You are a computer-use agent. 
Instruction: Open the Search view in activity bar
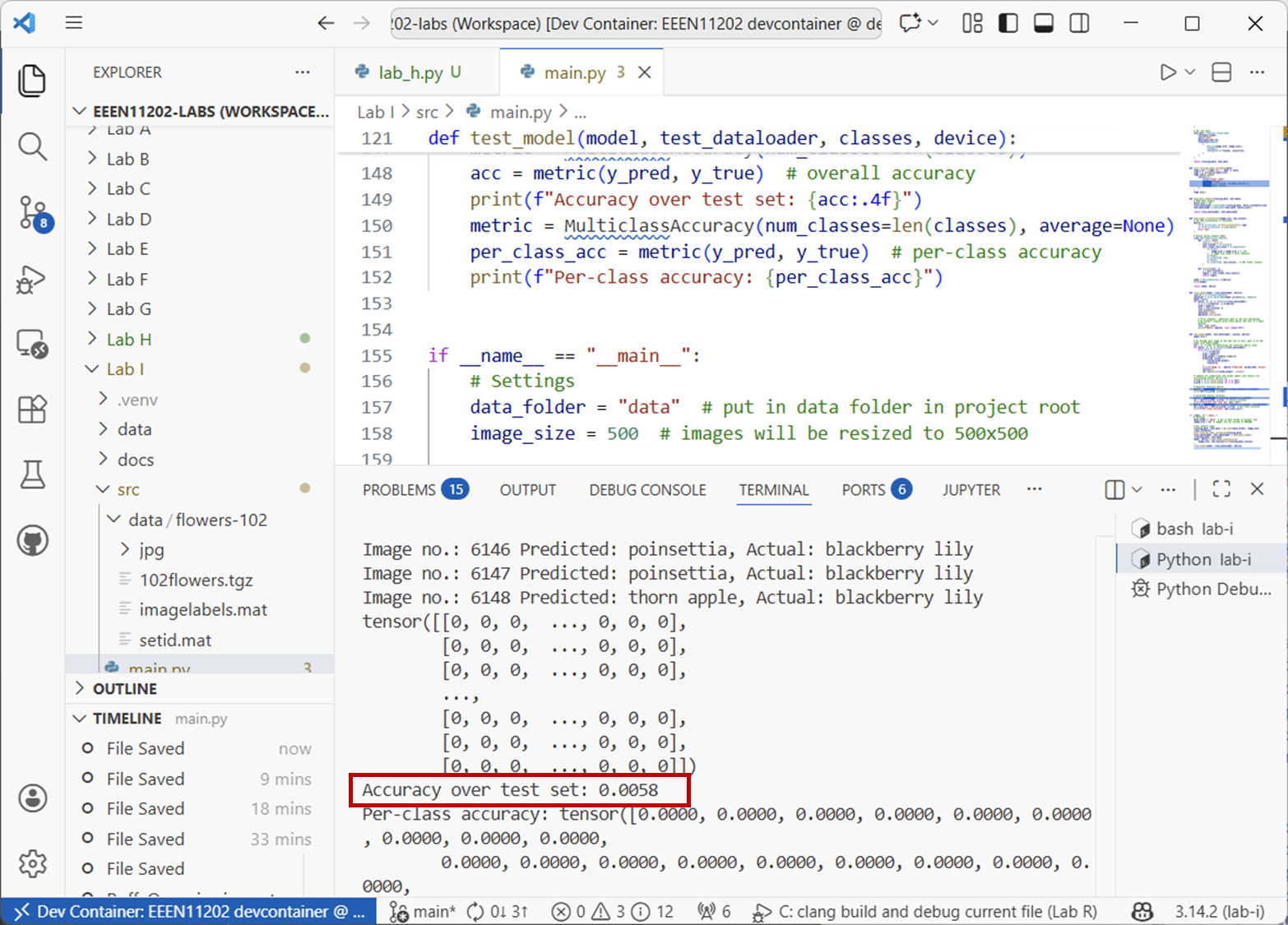(32, 147)
